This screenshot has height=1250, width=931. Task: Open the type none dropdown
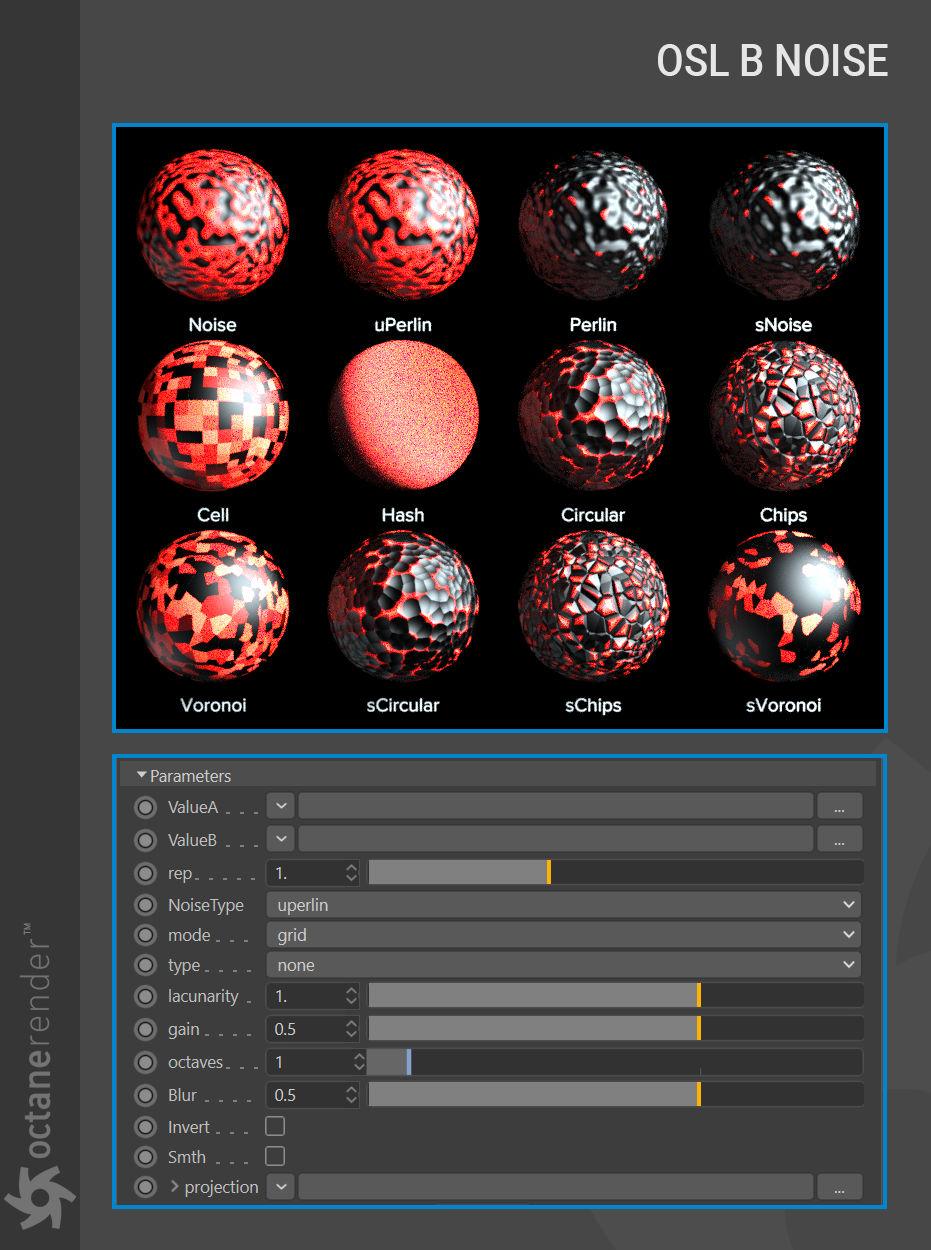click(x=564, y=965)
